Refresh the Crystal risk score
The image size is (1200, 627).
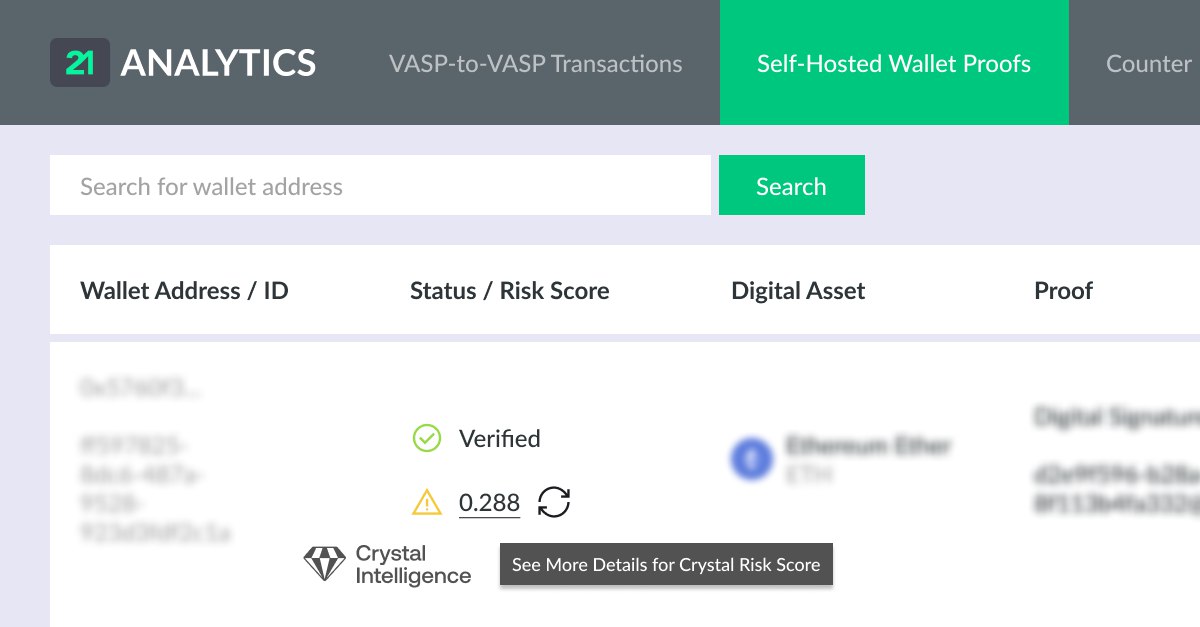pyautogui.click(x=556, y=503)
